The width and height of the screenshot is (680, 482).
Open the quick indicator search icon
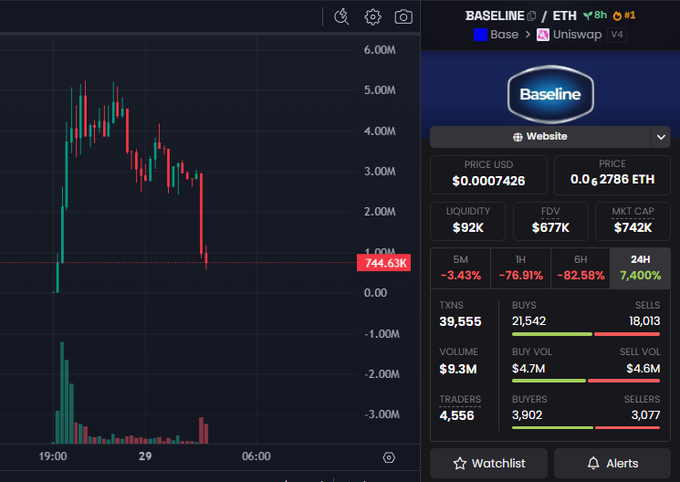coord(342,17)
